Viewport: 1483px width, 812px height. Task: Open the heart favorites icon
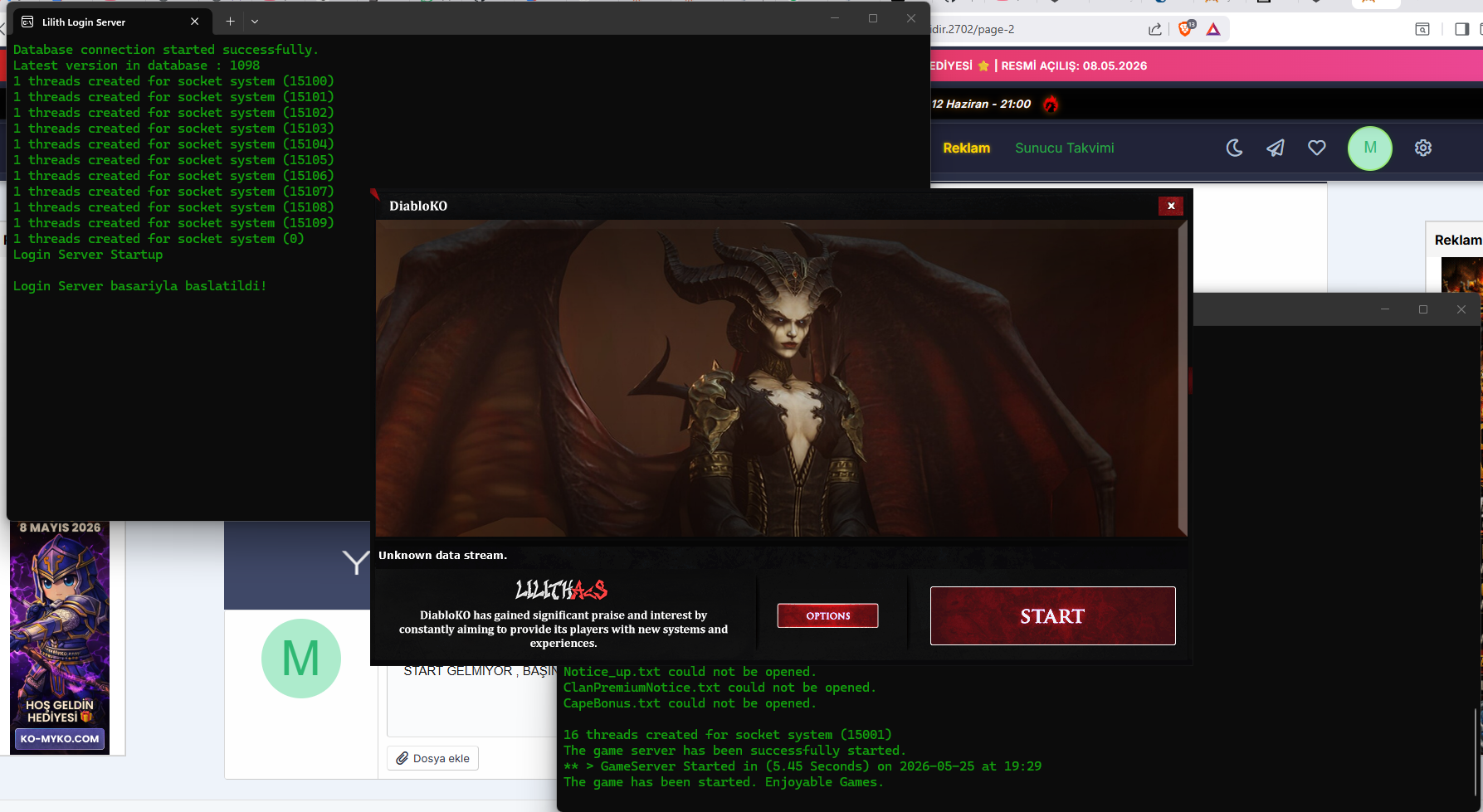pos(1317,148)
